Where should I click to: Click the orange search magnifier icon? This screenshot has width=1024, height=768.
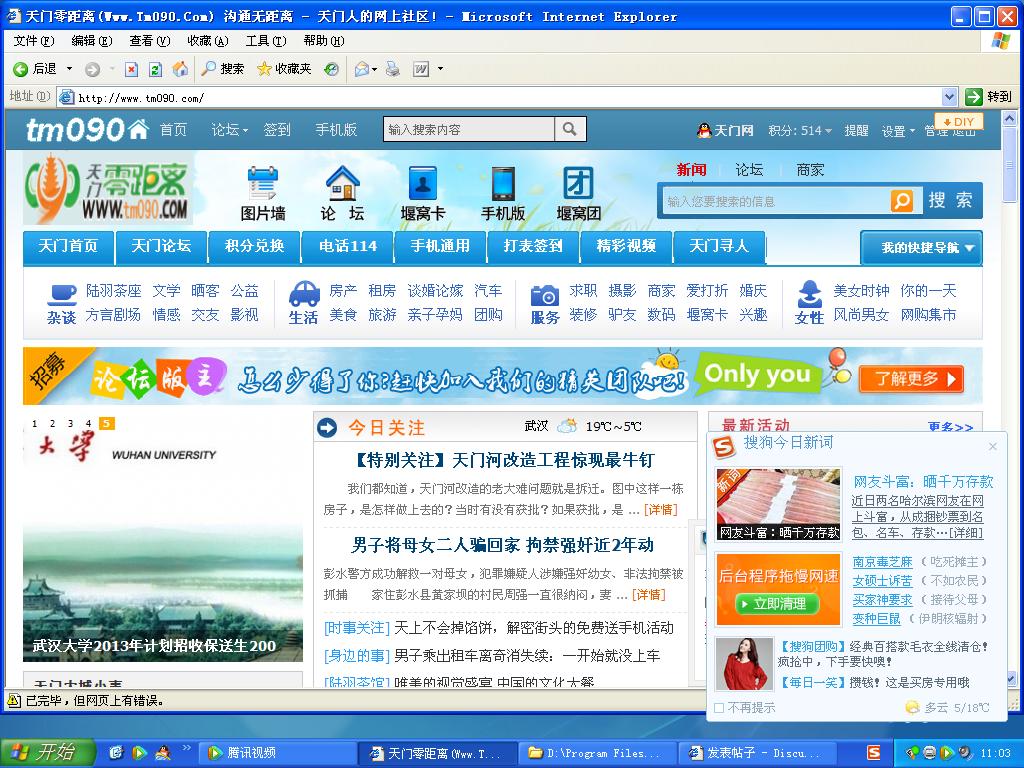pyautogui.click(x=902, y=200)
